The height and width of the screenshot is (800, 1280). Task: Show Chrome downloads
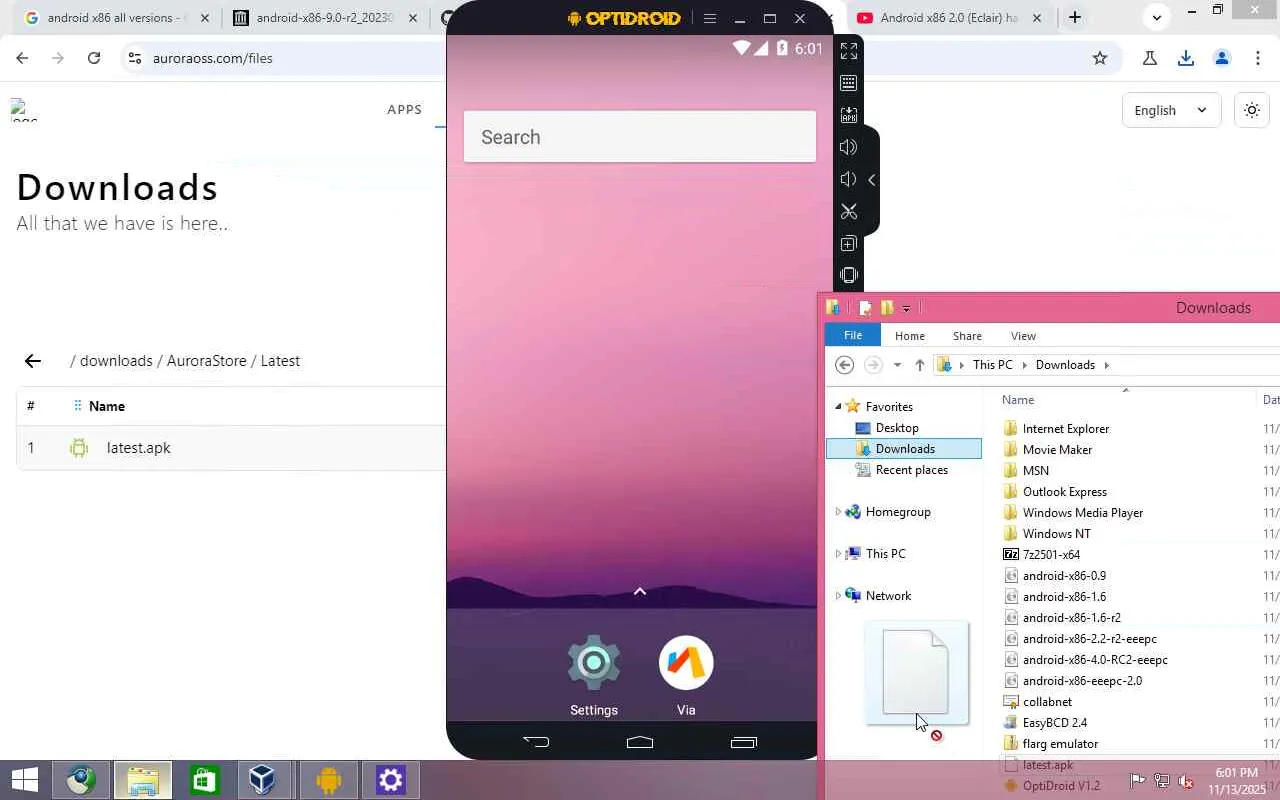1186,58
